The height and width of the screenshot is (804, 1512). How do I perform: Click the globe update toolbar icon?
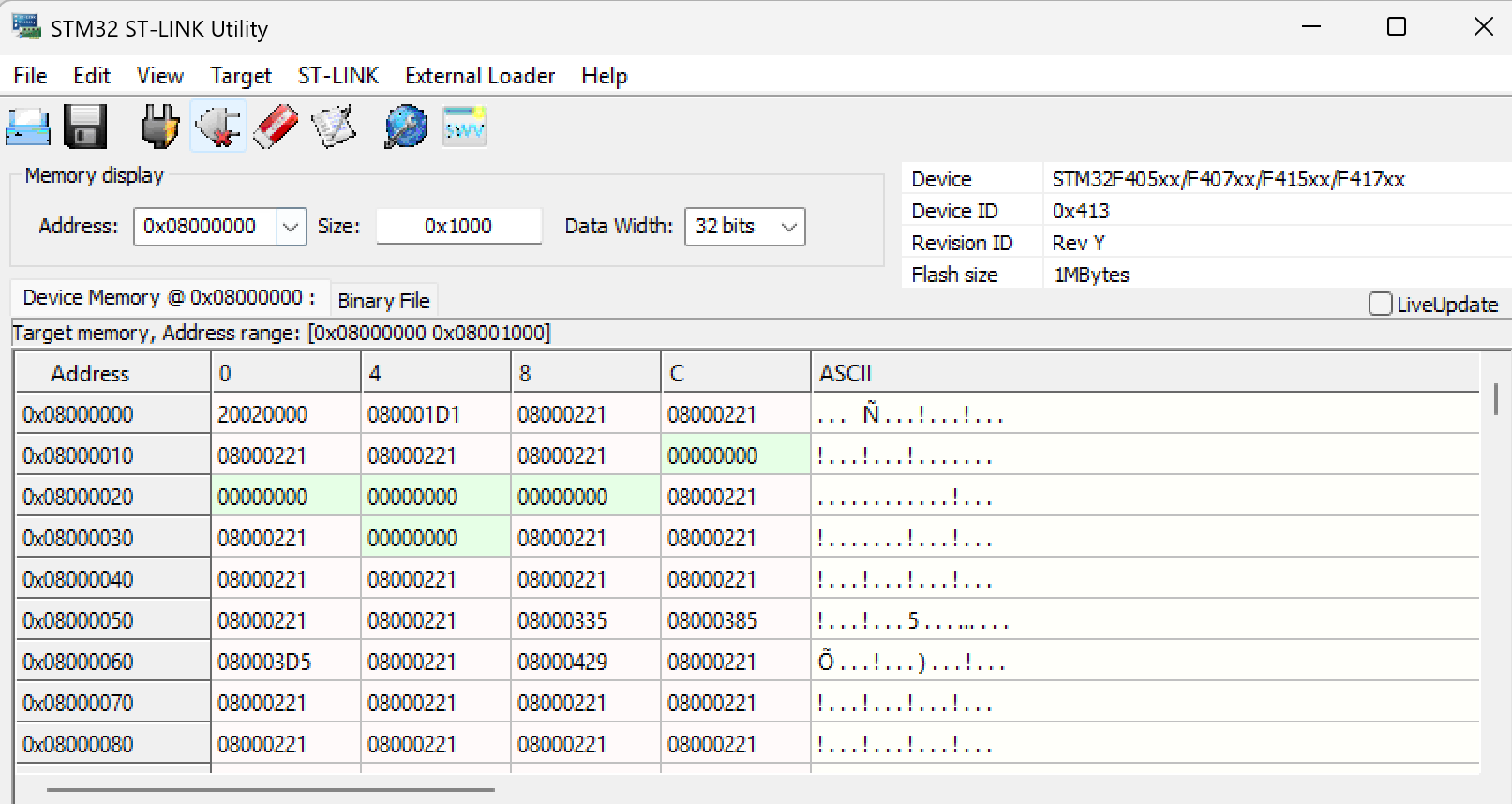coord(406,127)
